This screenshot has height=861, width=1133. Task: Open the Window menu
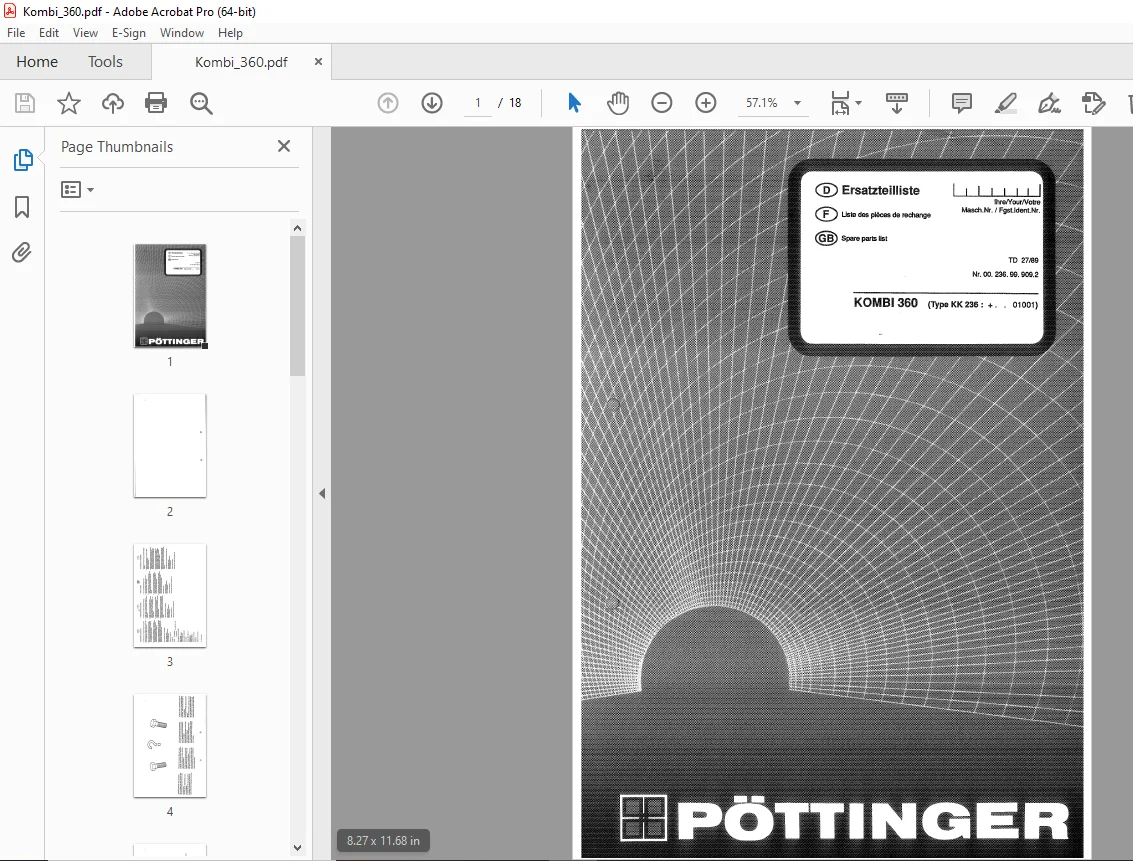coord(181,33)
